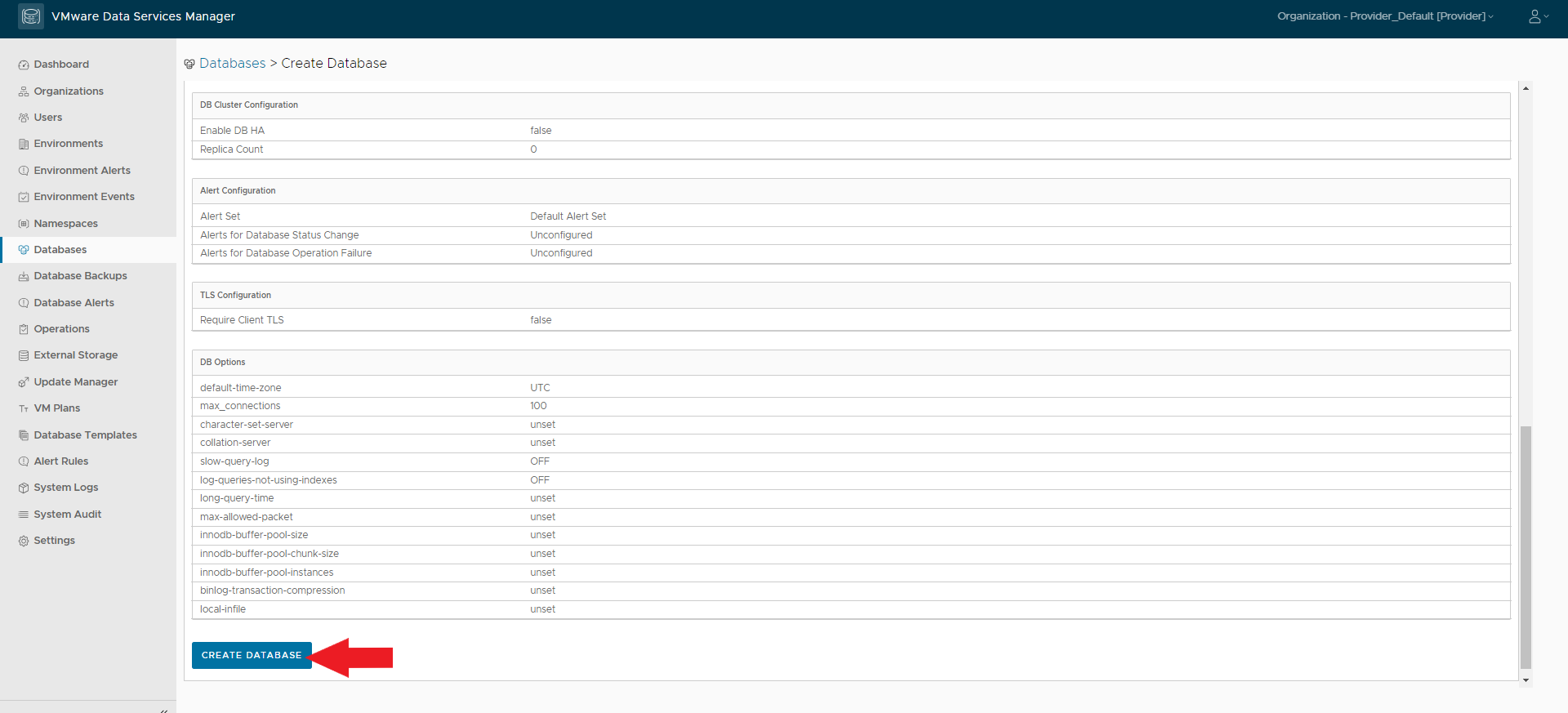Open Organizations menu item
The image size is (1568, 713).
tap(69, 91)
